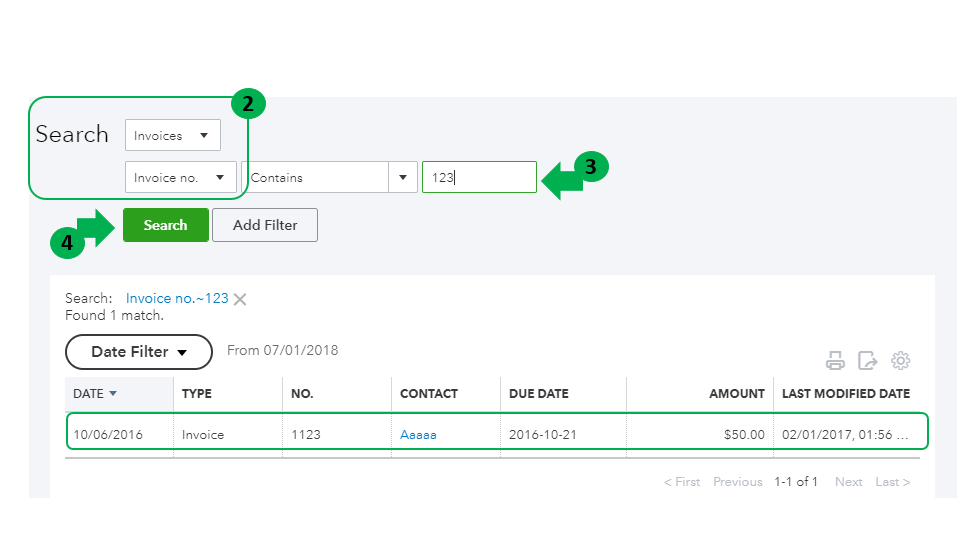This screenshot has height=552, width=971.
Task: Click the export icon next to the printer
Action: (867, 361)
